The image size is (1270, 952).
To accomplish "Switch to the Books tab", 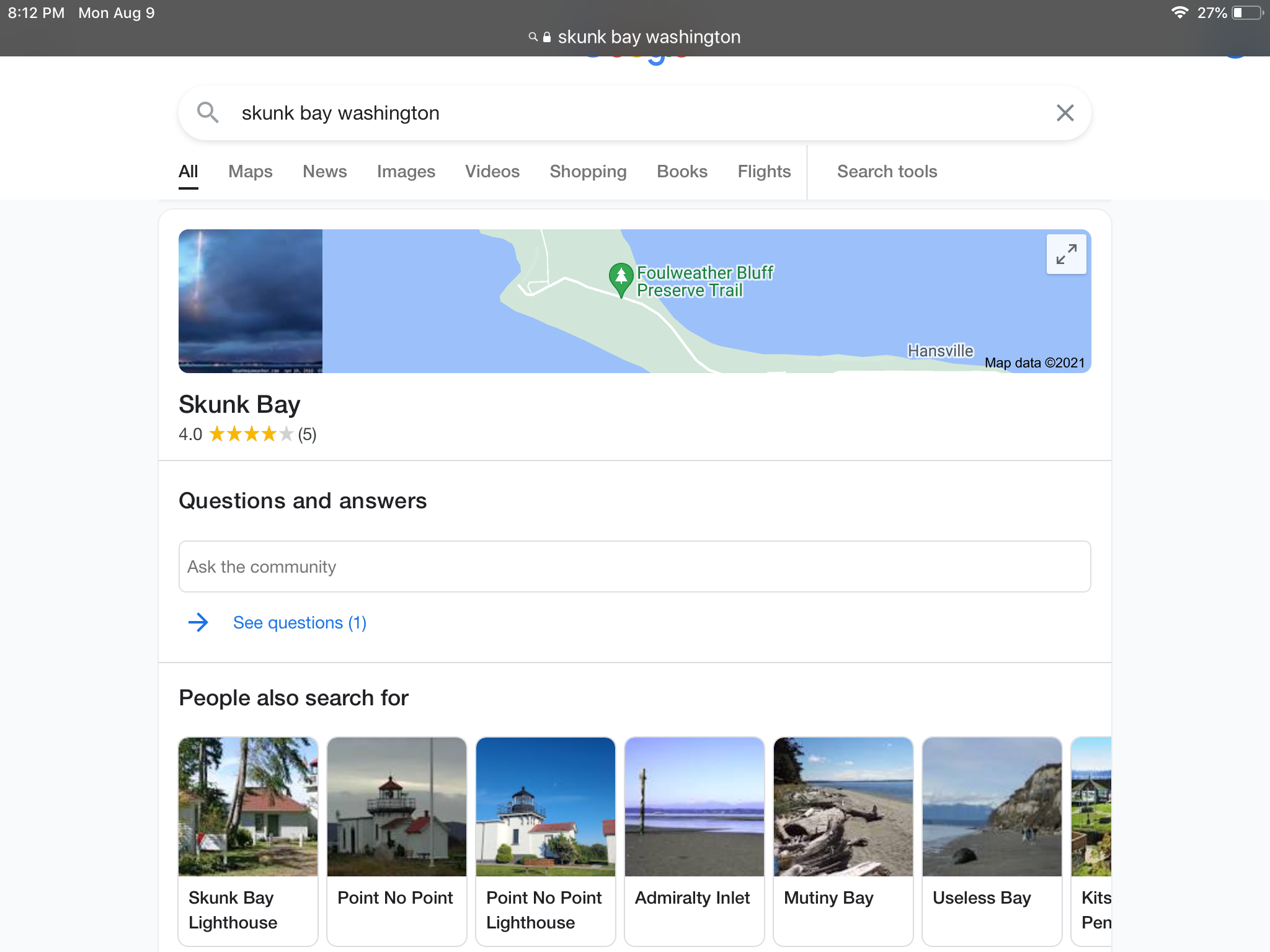I will (682, 172).
